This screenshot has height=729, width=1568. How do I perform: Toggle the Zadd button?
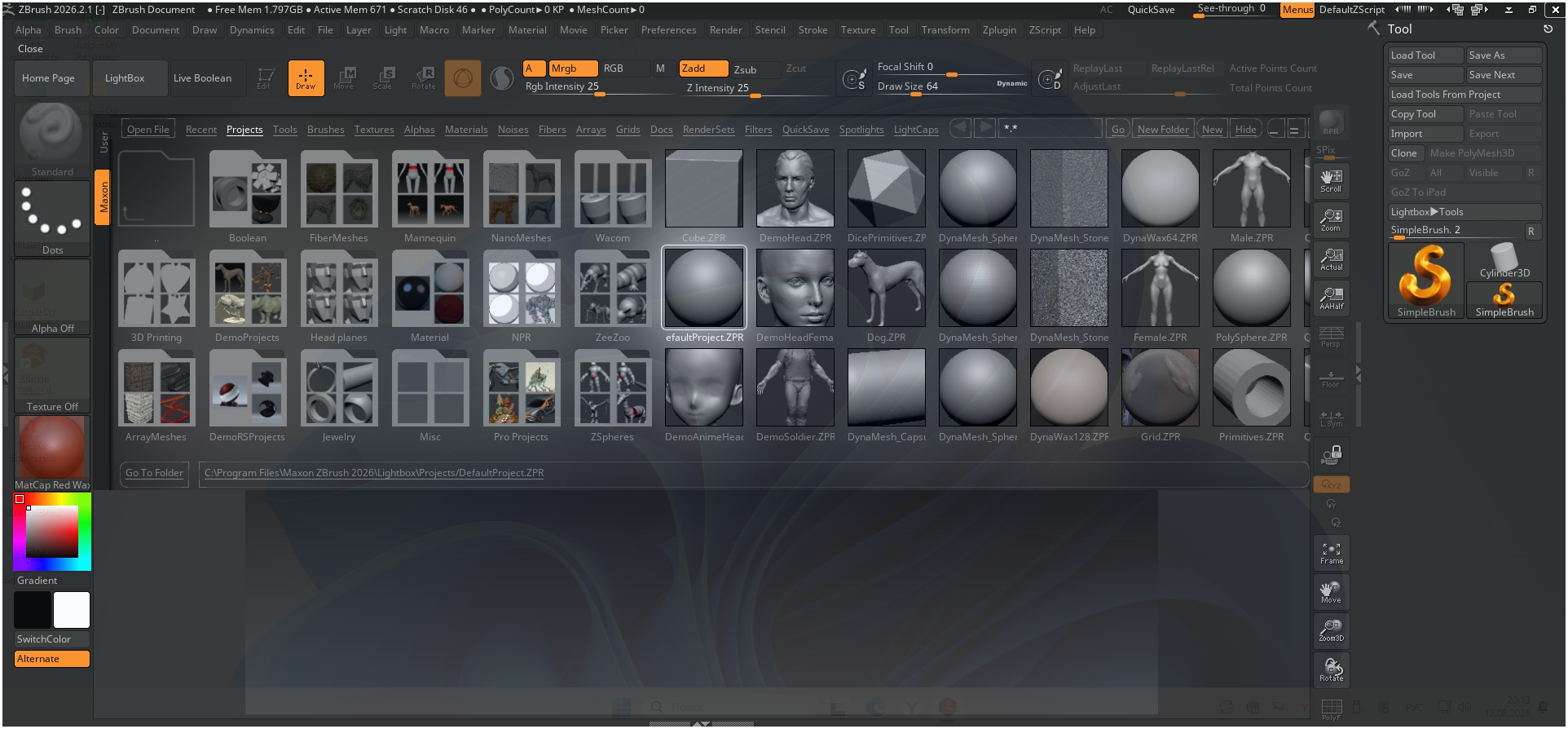[x=704, y=68]
